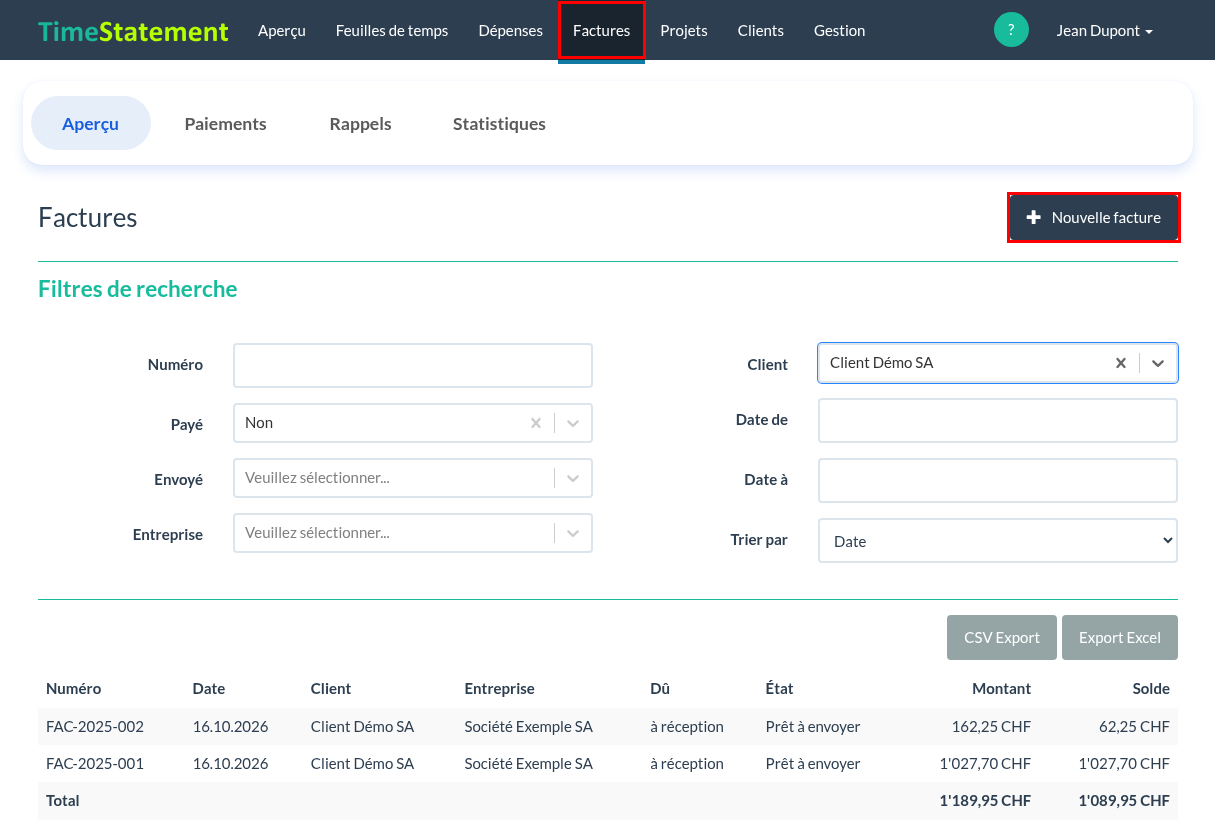Open the Entreprise filter dropdown
Image resolution: width=1215 pixels, height=838 pixels.
(413, 533)
